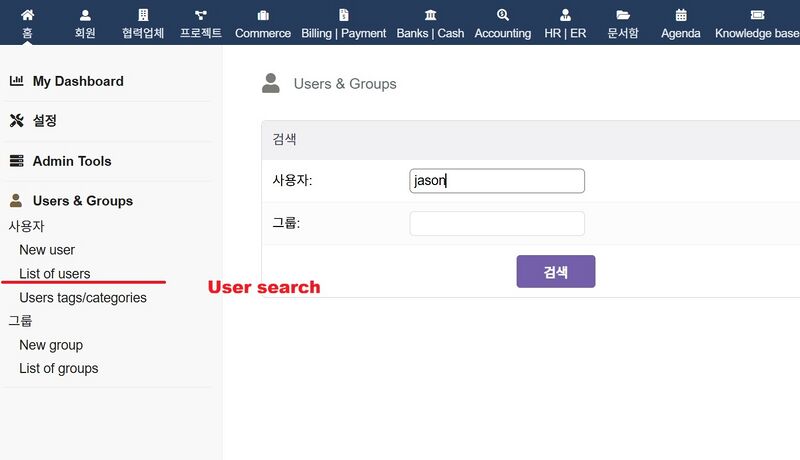Click the Home house icon
Image resolution: width=800 pixels, height=460 pixels.
(x=28, y=15)
